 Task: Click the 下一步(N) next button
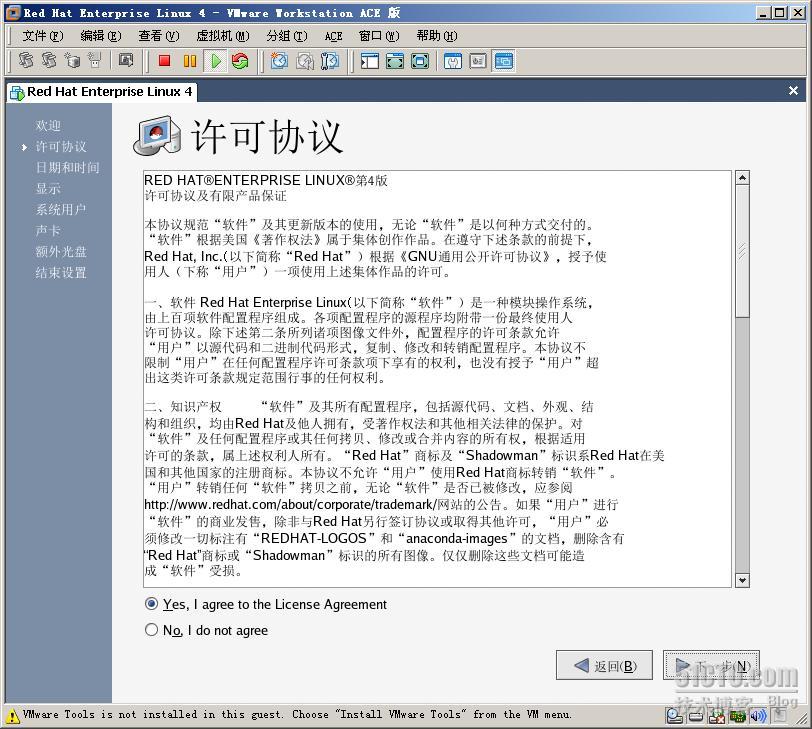tap(711, 665)
